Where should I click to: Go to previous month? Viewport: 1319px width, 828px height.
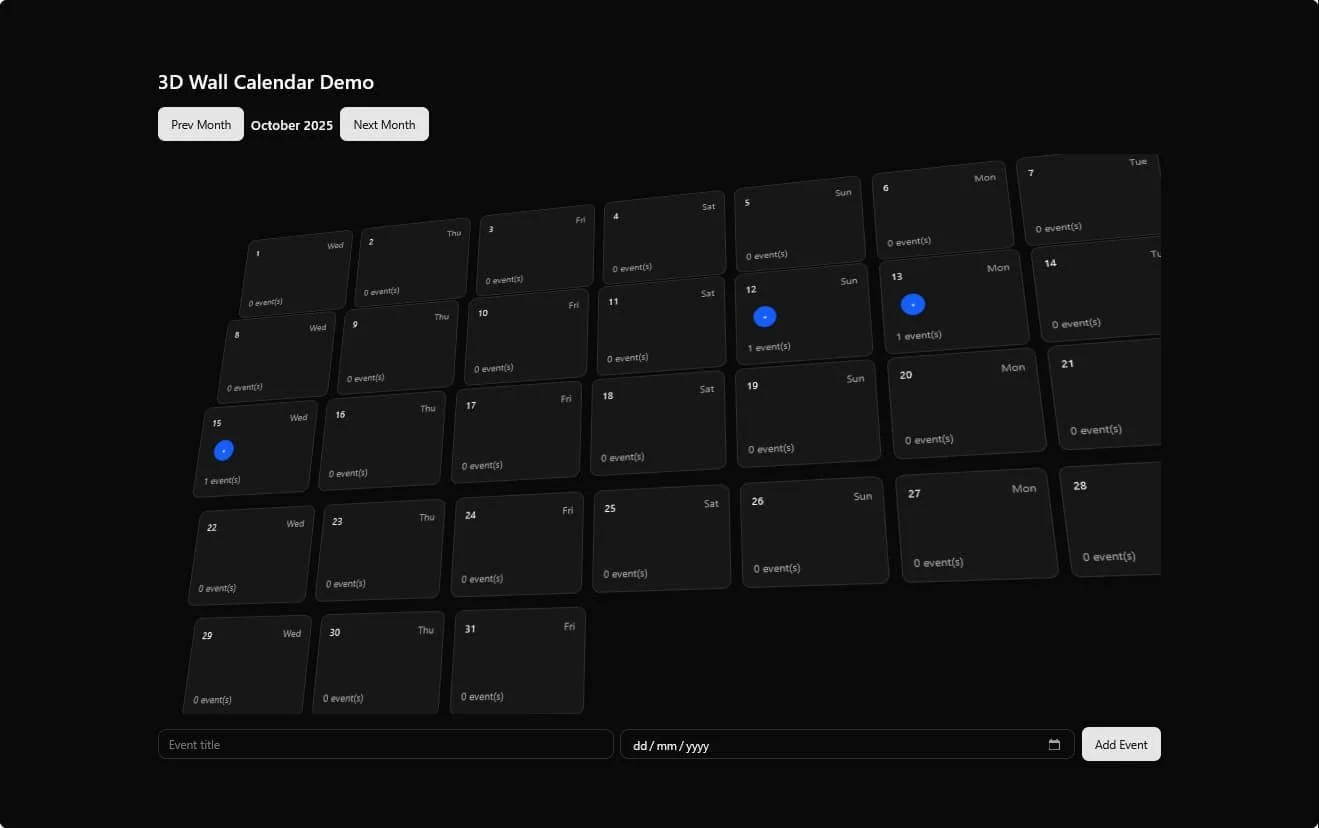pyautogui.click(x=201, y=125)
